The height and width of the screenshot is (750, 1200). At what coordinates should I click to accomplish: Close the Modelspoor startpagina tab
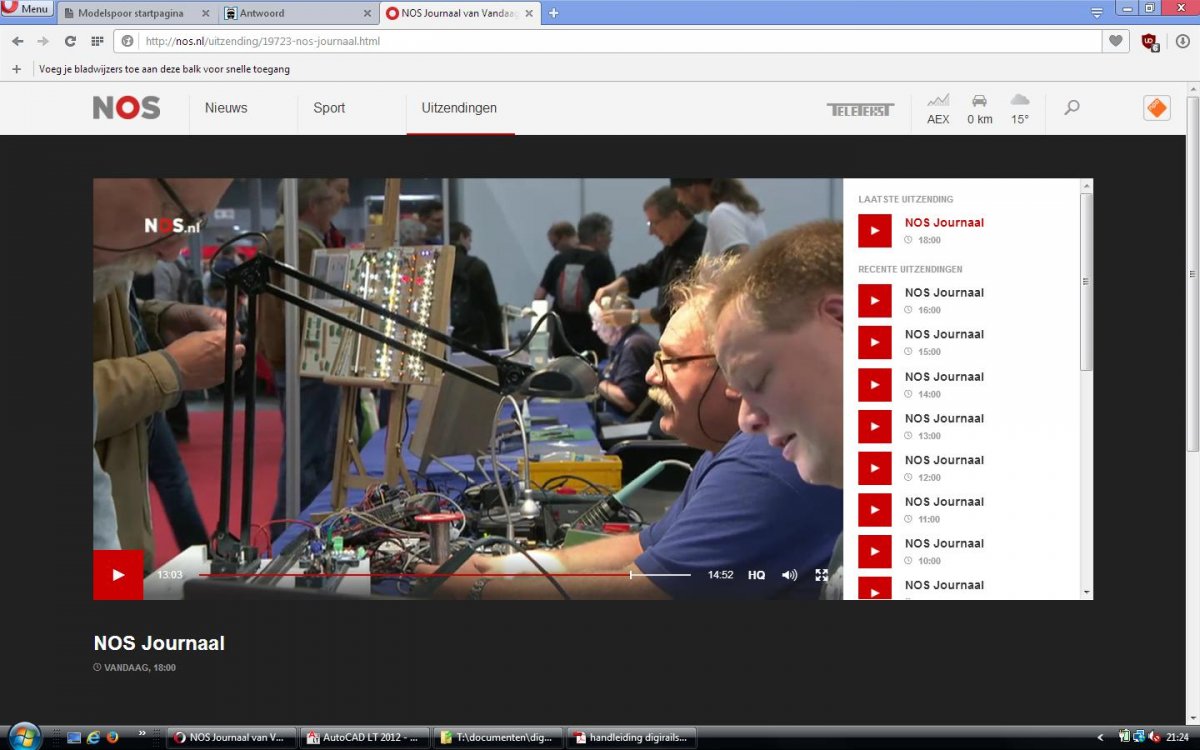(206, 13)
